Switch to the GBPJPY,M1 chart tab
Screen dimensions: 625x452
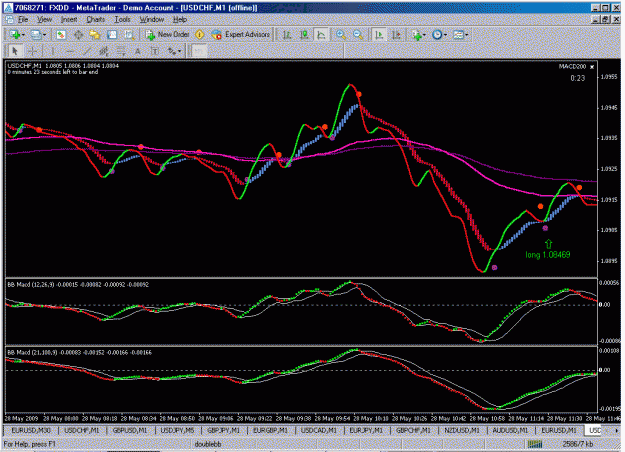224,430
